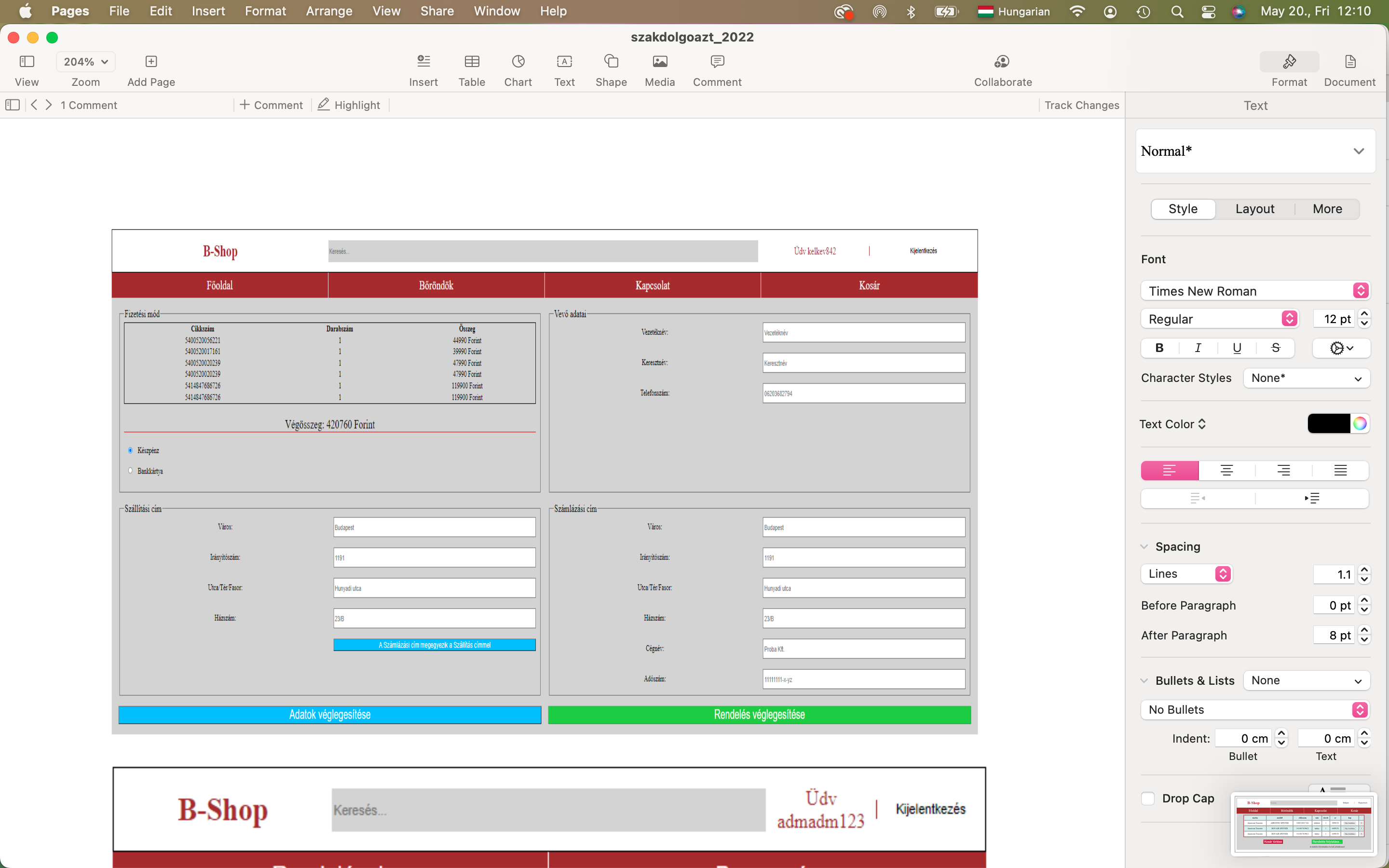This screenshot has width=1389, height=868.
Task: Click the font size stepper arrows
Action: point(1365,319)
